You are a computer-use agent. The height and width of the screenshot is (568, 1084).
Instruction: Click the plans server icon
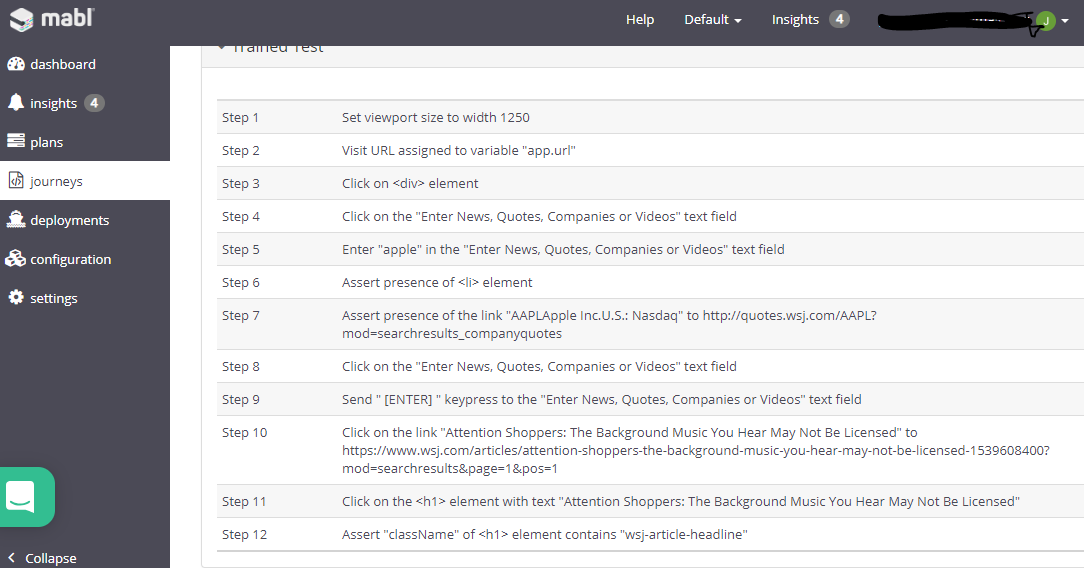pyautogui.click(x=16, y=141)
